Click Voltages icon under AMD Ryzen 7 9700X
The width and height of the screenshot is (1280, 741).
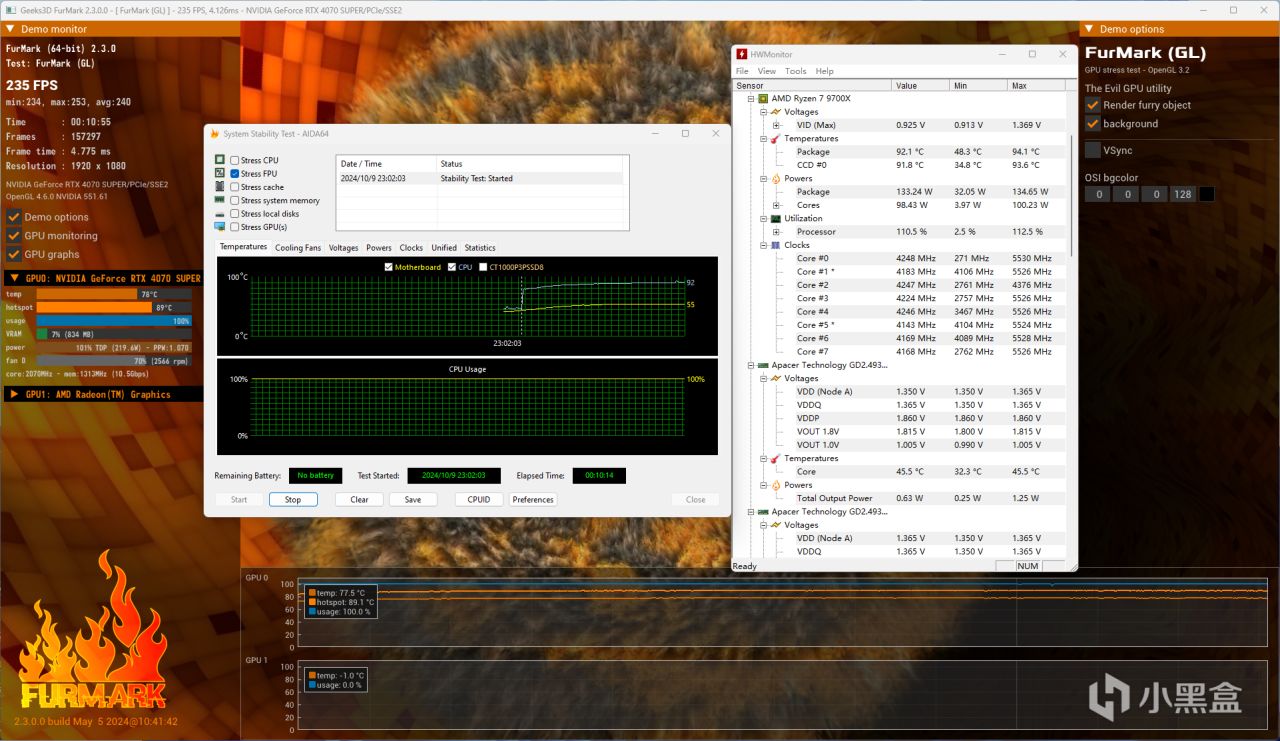coord(776,112)
